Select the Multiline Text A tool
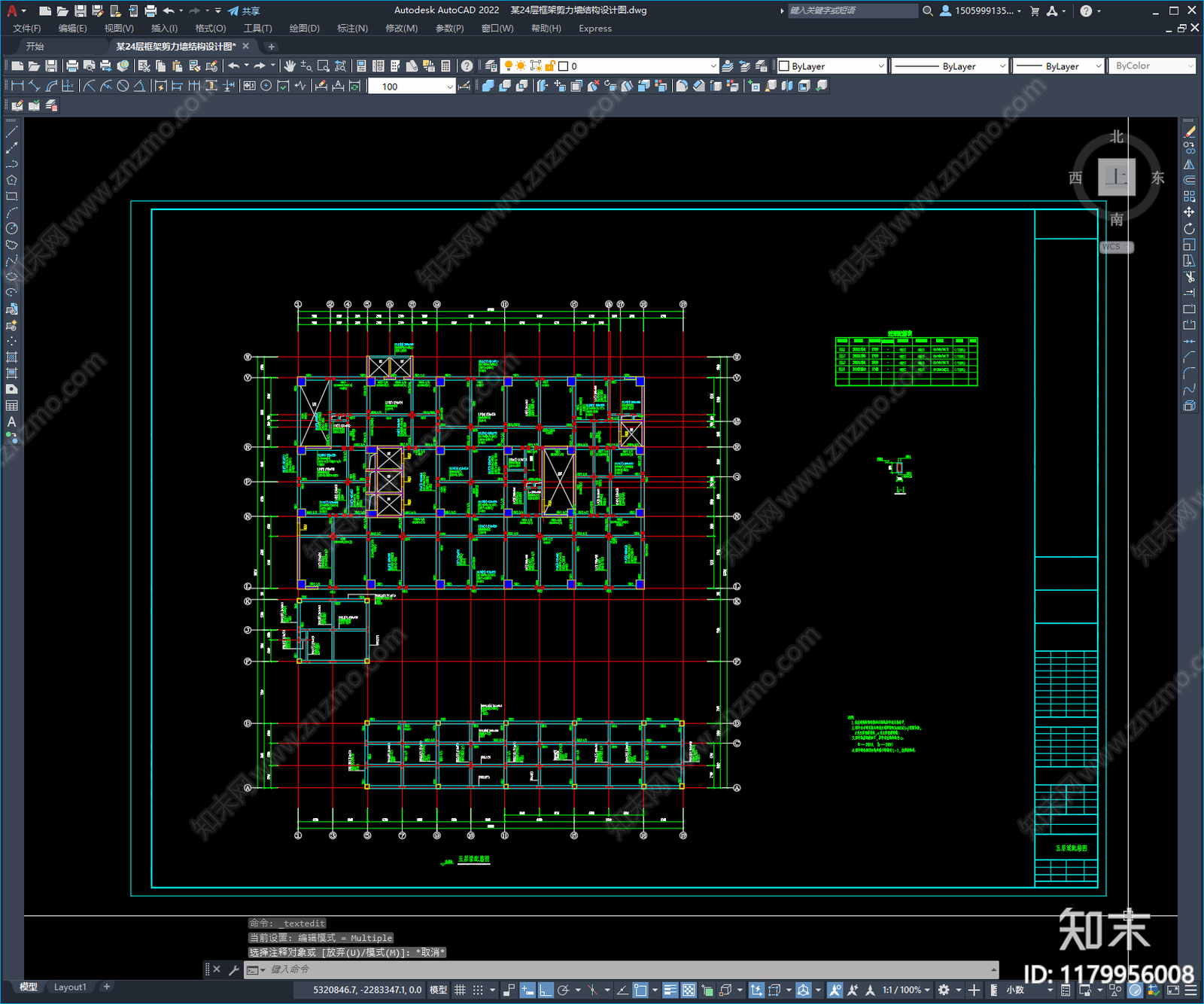Viewport: 1204px width, 1004px height. 11,421
